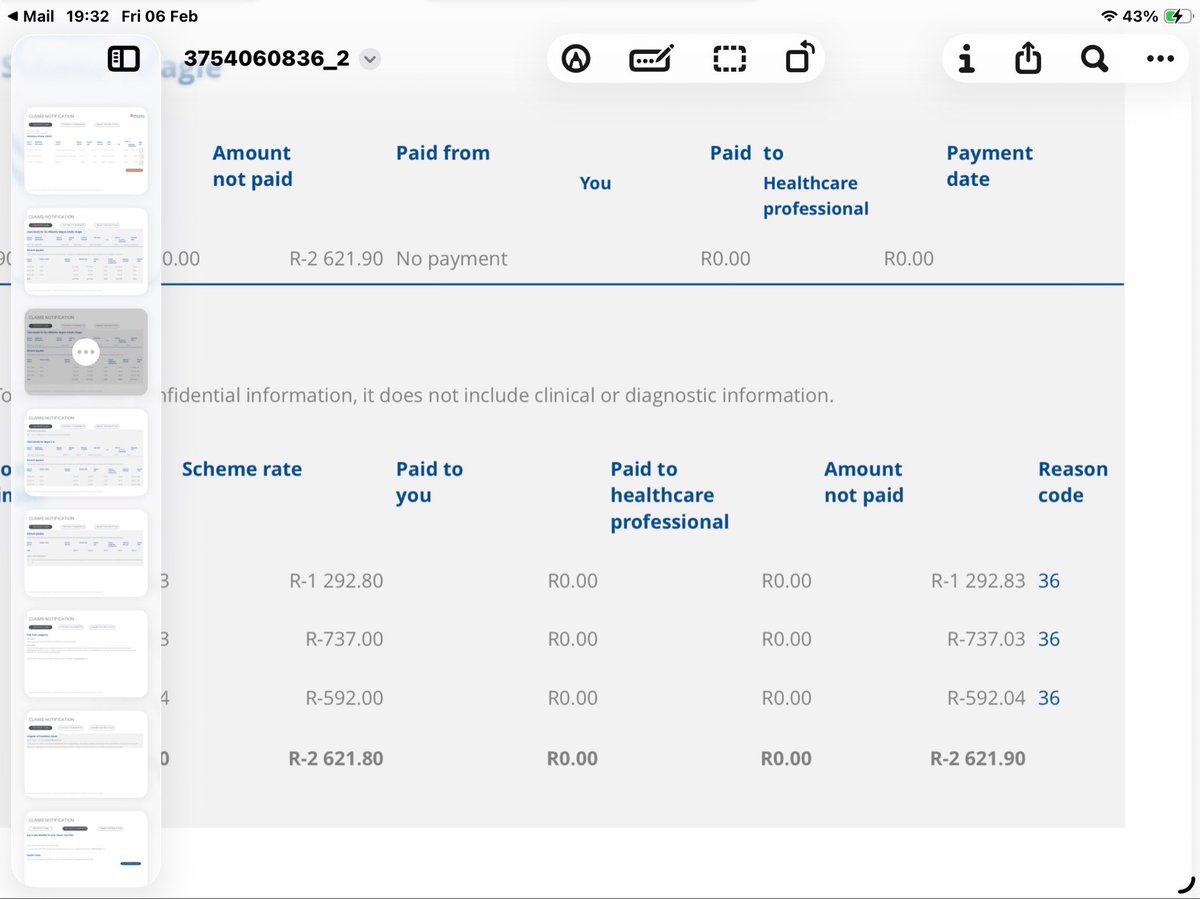This screenshot has width=1200, height=899.
Task: Select the scheme rate value R-737.00
Action: coord(344,639)
